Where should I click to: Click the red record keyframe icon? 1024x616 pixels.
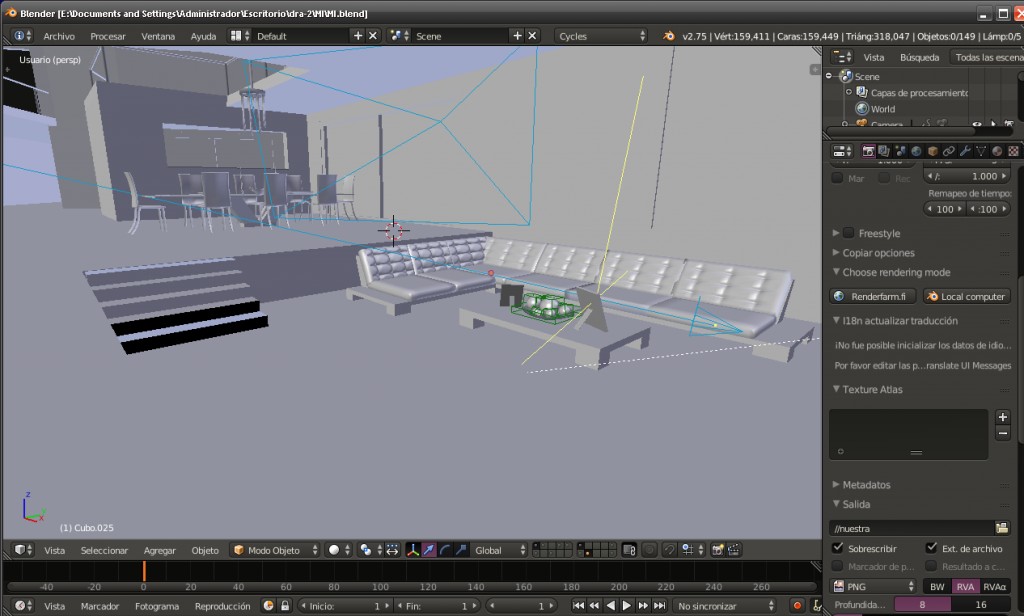(x=797, y=606)
